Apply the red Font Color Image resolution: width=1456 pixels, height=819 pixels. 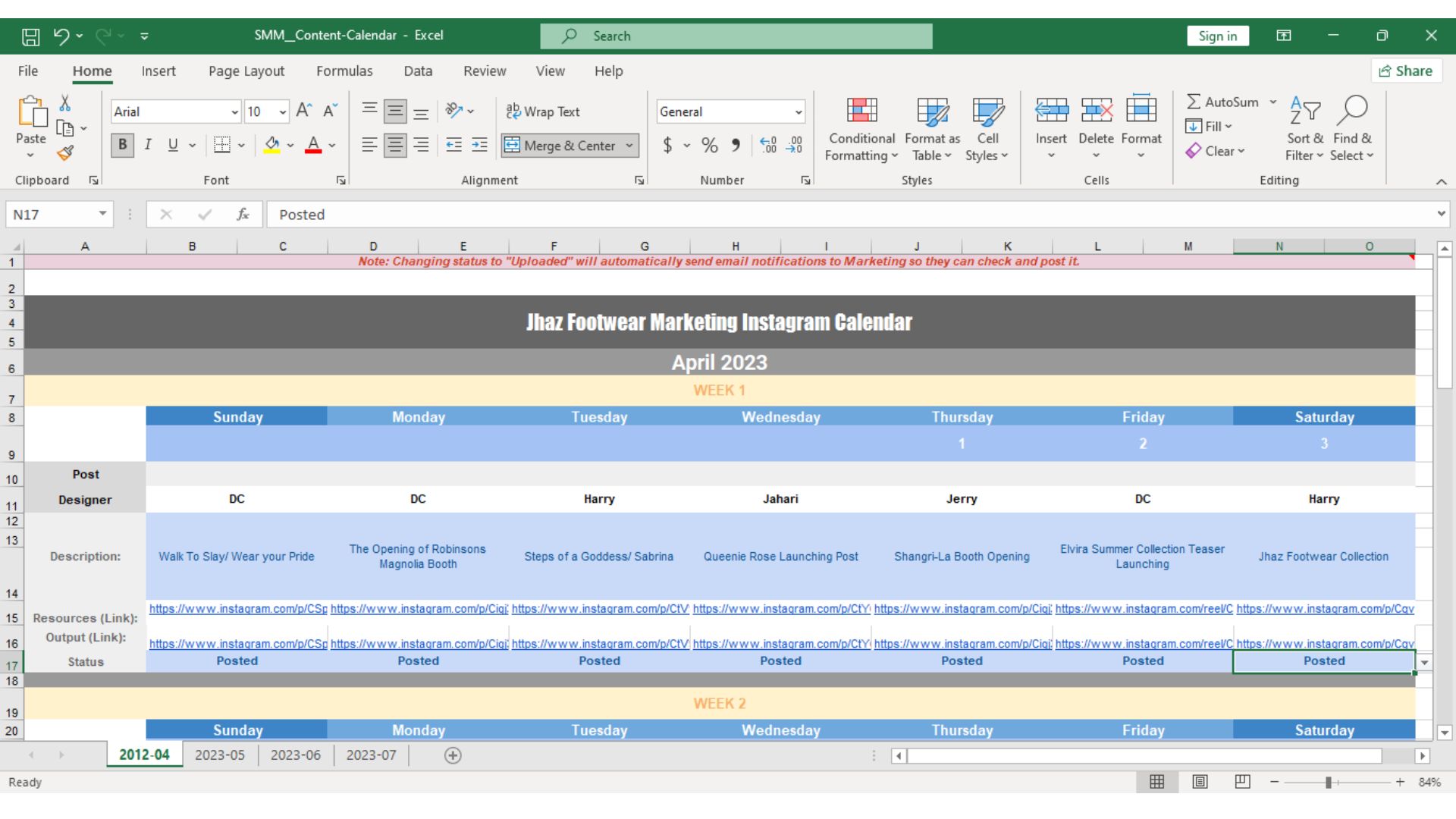click(x=313, y=145)
